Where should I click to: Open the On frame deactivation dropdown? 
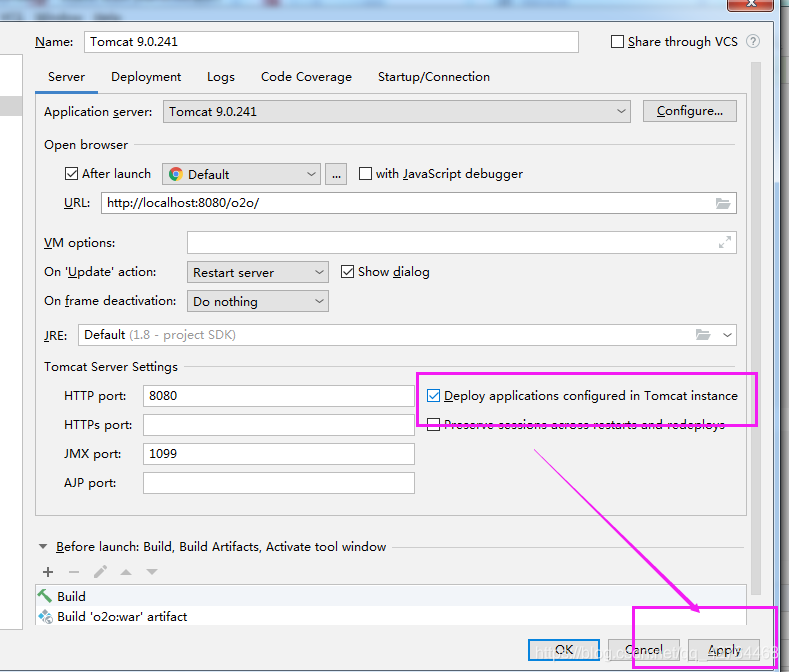click(x=258, y=301)
